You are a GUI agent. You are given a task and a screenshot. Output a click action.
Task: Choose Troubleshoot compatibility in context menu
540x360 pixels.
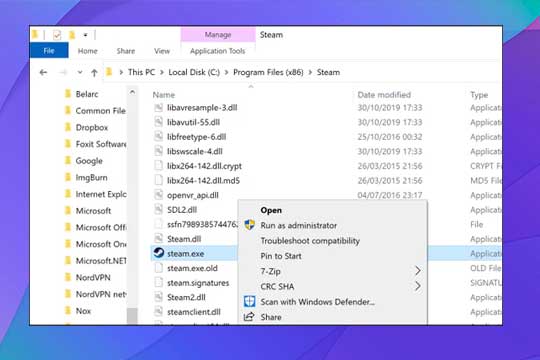click(x=310, y=241)
